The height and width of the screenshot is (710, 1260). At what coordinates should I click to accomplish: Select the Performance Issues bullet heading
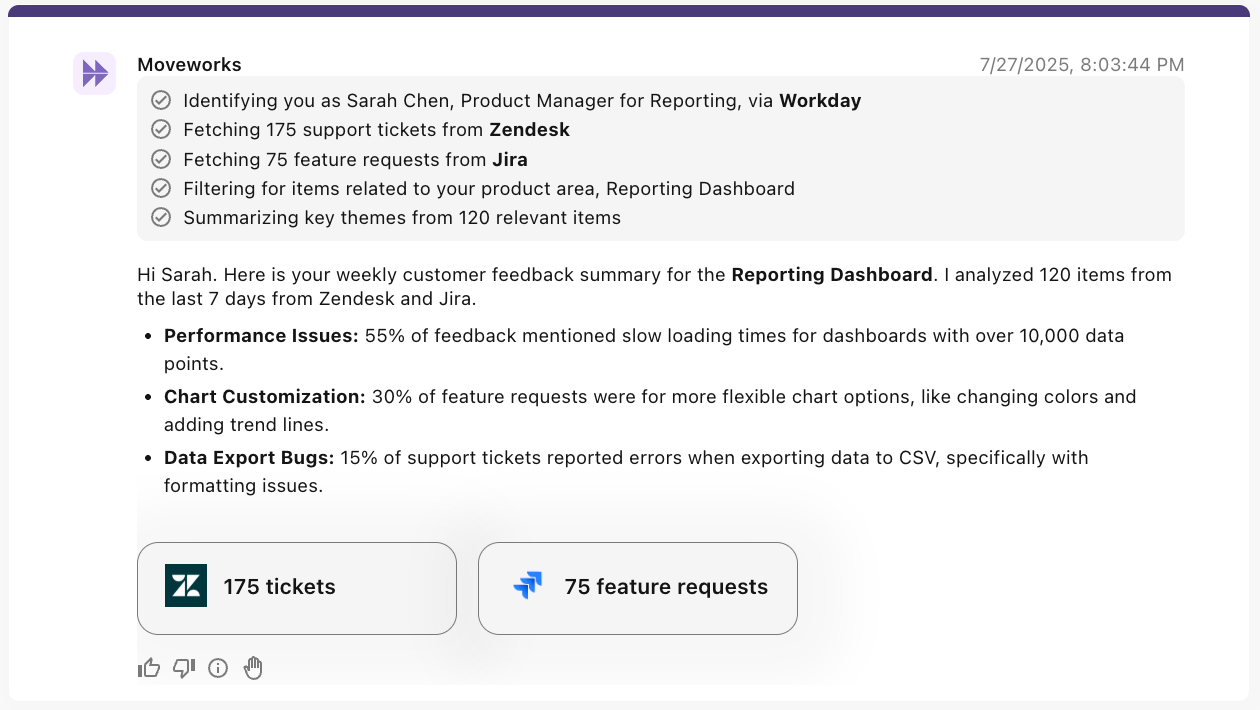click(261, 336)
